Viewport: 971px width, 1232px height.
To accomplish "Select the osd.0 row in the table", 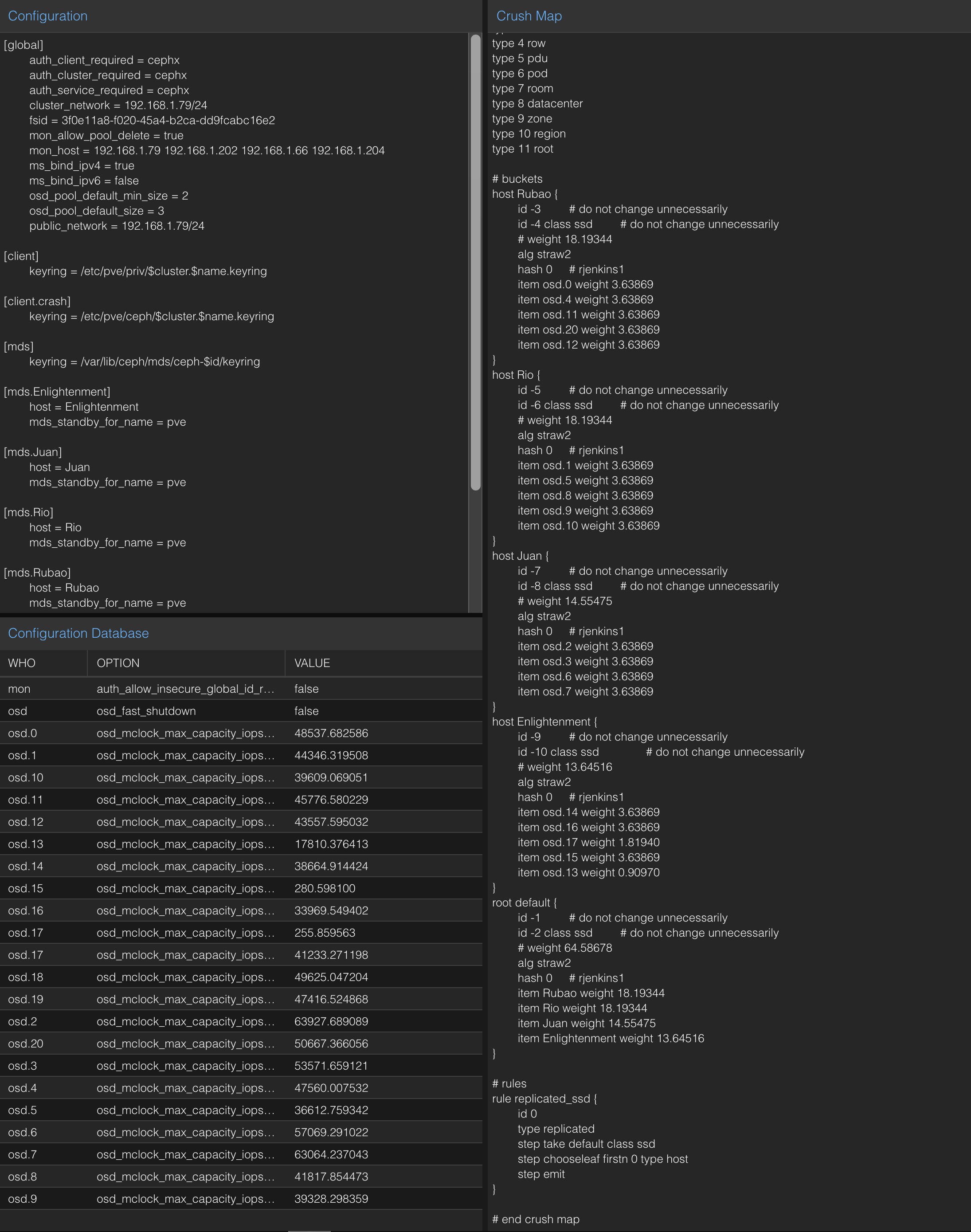I will 185,733.
